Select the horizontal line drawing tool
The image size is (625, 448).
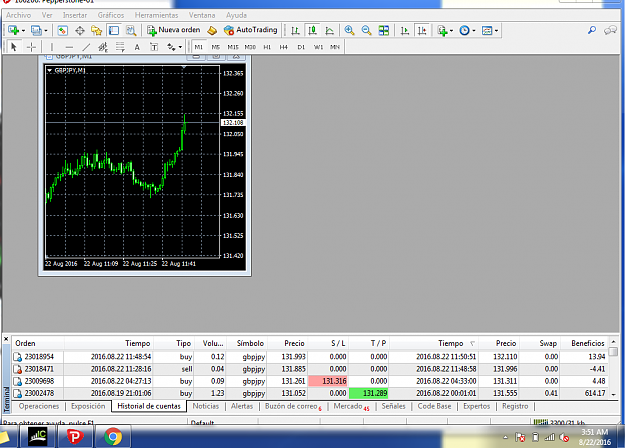(x=69, y=47)
